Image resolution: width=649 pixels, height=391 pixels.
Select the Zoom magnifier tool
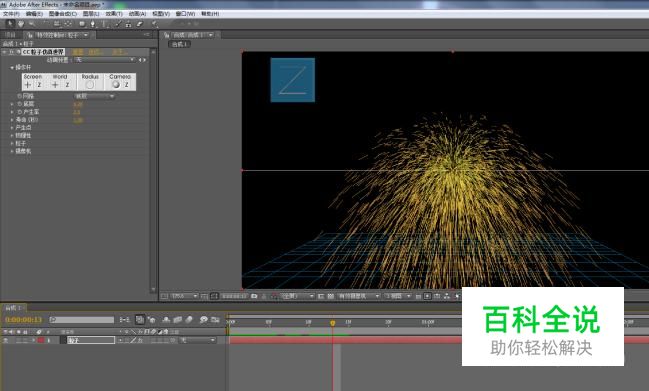(32, 24)
